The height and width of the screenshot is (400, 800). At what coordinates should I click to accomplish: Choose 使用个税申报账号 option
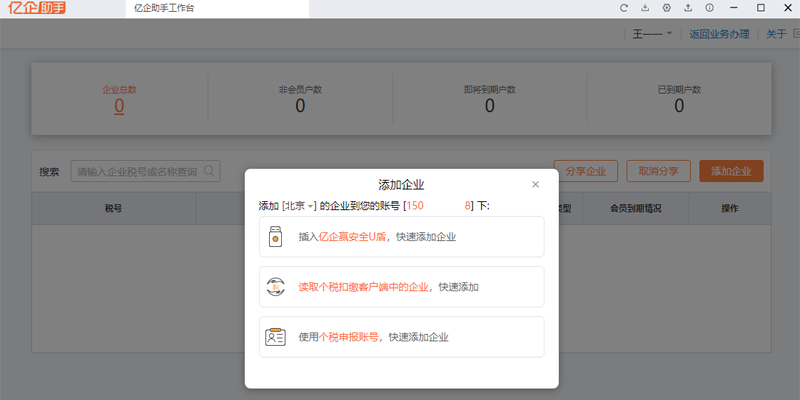402,337
